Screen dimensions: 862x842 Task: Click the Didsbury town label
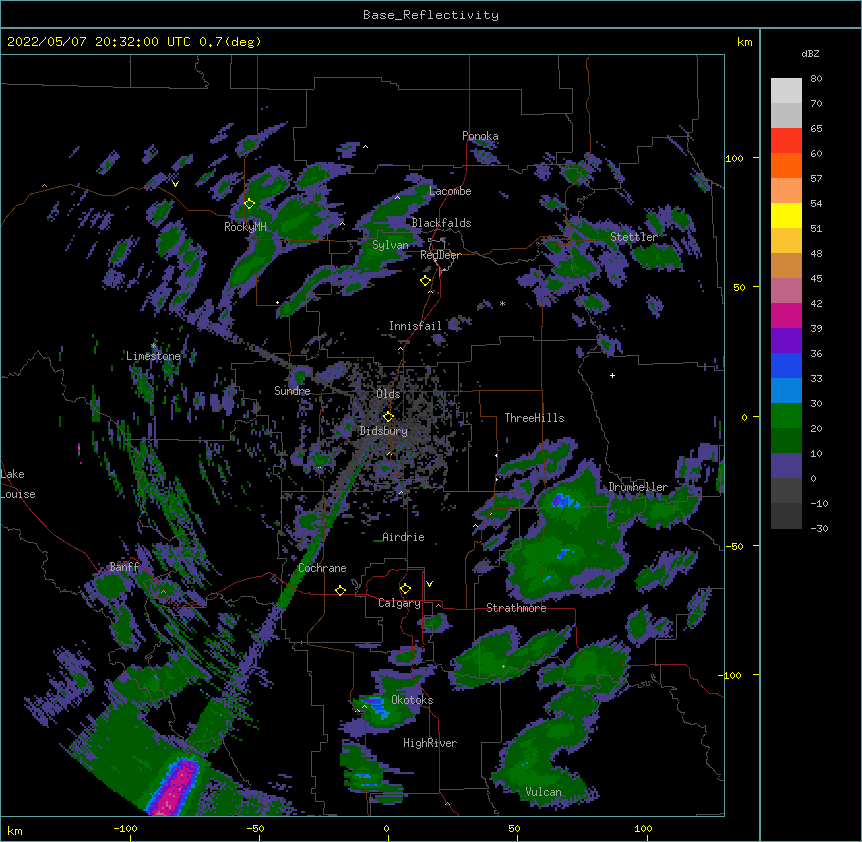coord(384,431)
